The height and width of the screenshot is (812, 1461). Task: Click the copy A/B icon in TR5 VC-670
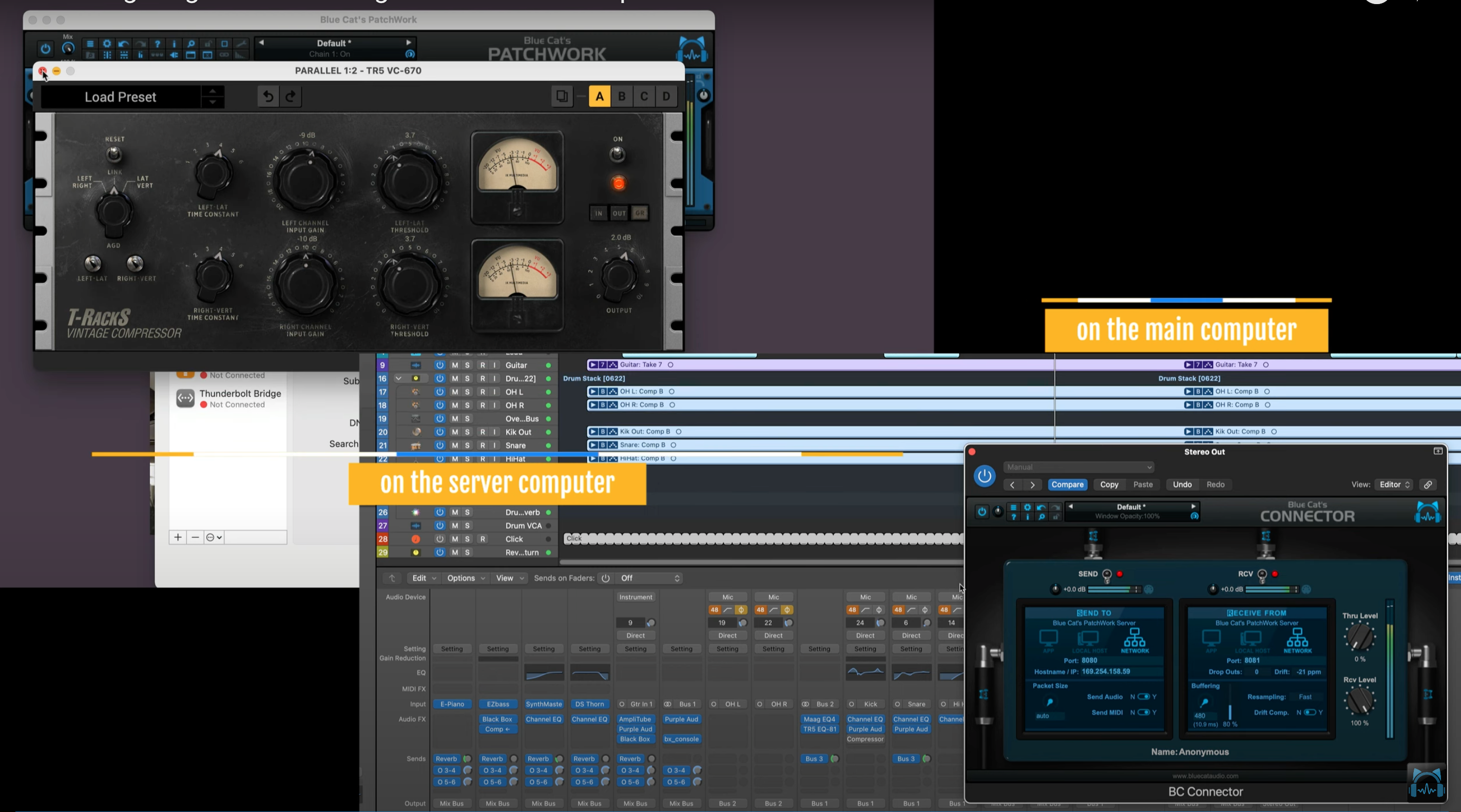click(562, 96)
